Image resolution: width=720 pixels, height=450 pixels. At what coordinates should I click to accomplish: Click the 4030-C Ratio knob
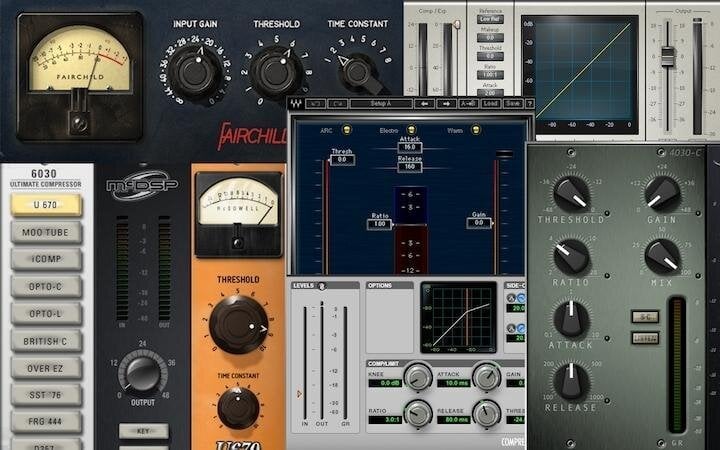pos(571,256)
